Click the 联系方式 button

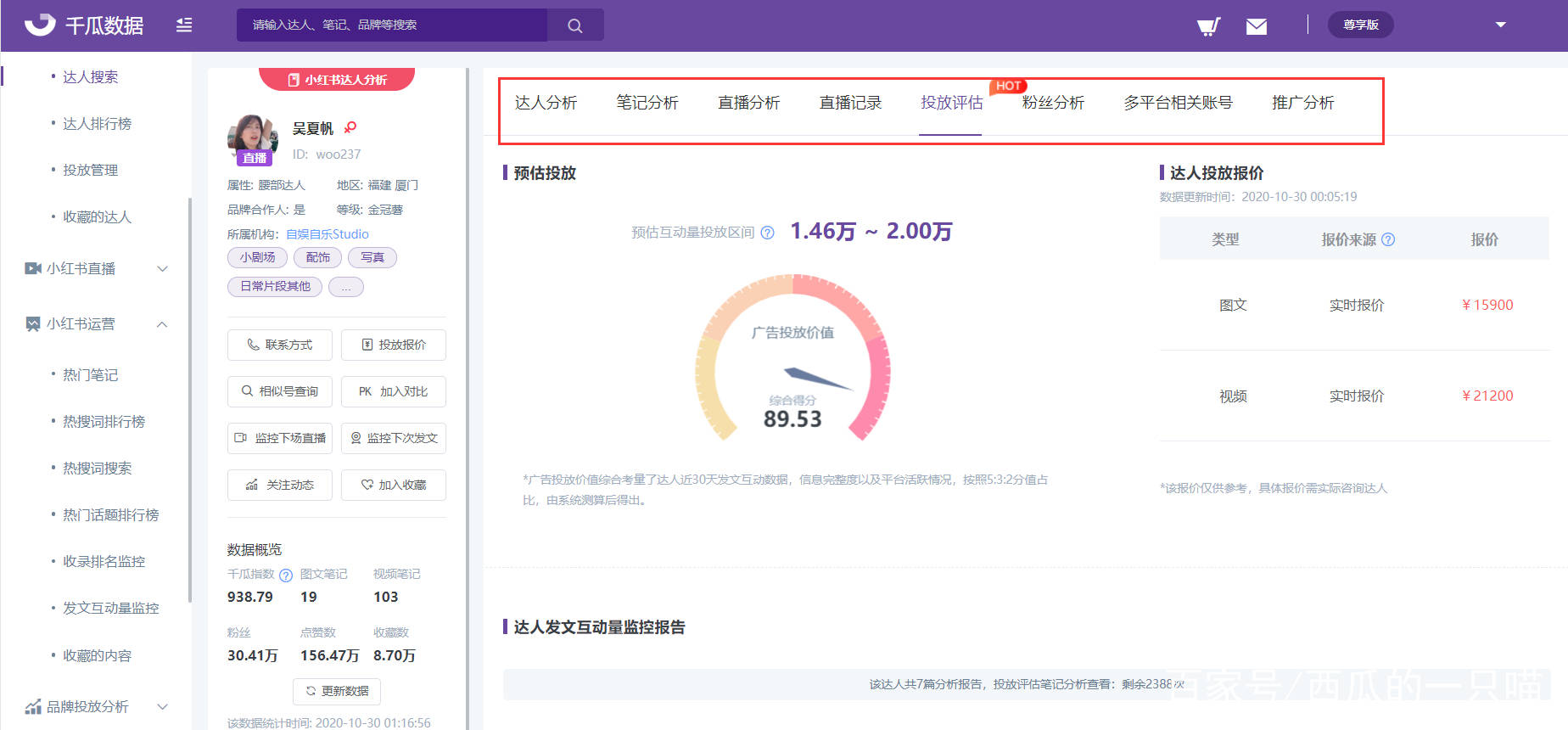[x=280, y=345]
